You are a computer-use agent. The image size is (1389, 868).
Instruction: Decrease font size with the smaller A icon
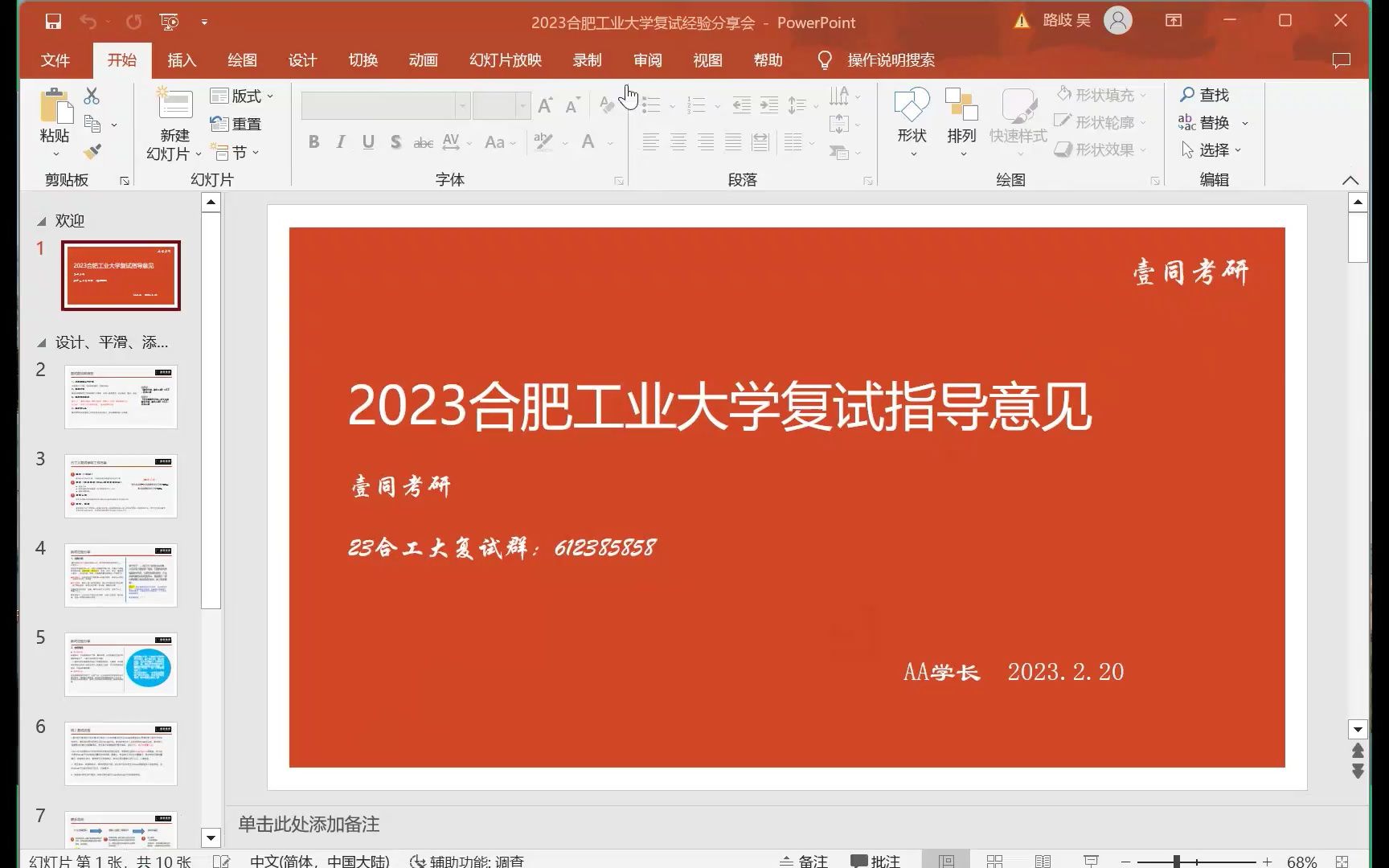tap(572, 105)
